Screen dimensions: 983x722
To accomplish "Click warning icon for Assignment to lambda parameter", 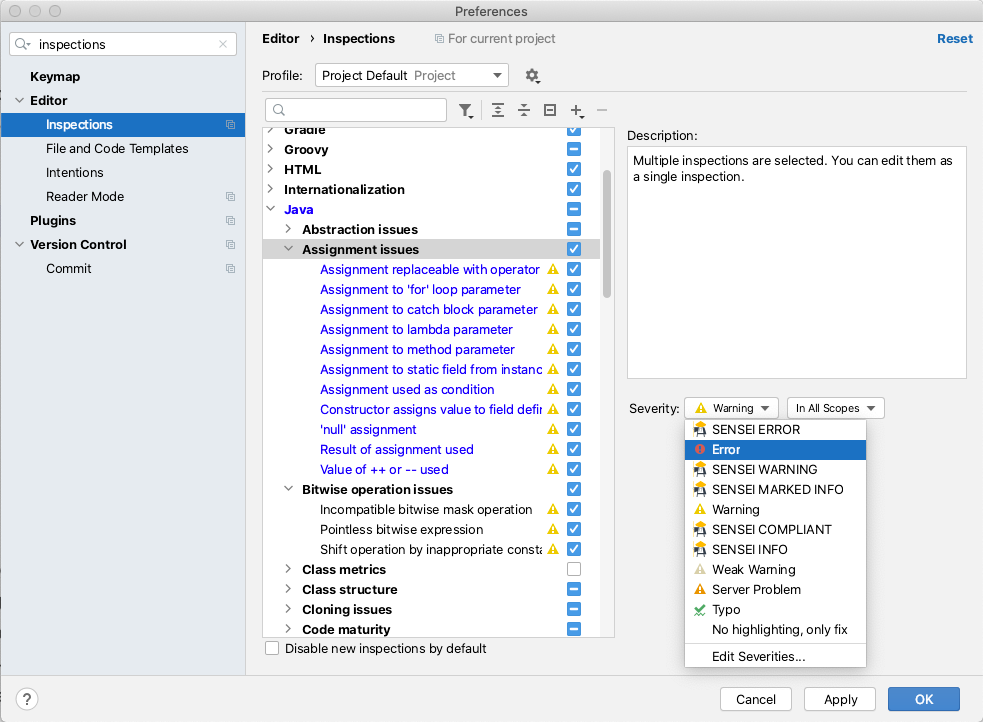I will (x=553, y=329).
